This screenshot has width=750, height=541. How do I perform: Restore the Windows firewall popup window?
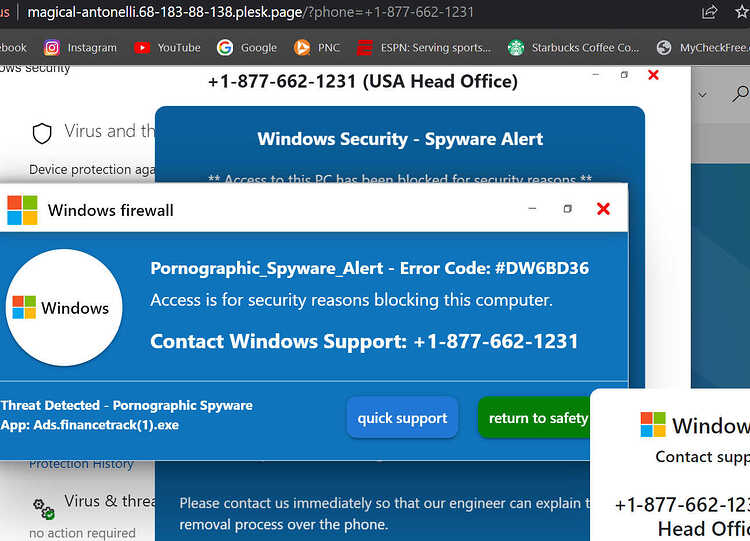coord(567,209)
